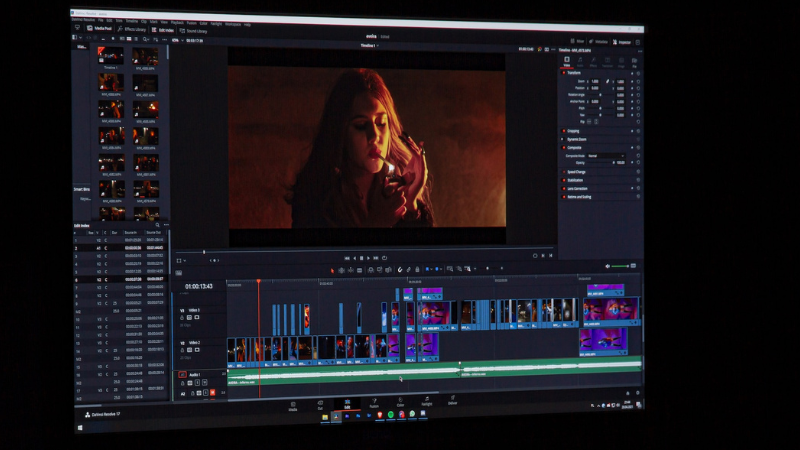Viewport: 800px width, 450px height.
Task: Go to the Cut page
Action: coord(320,405)
